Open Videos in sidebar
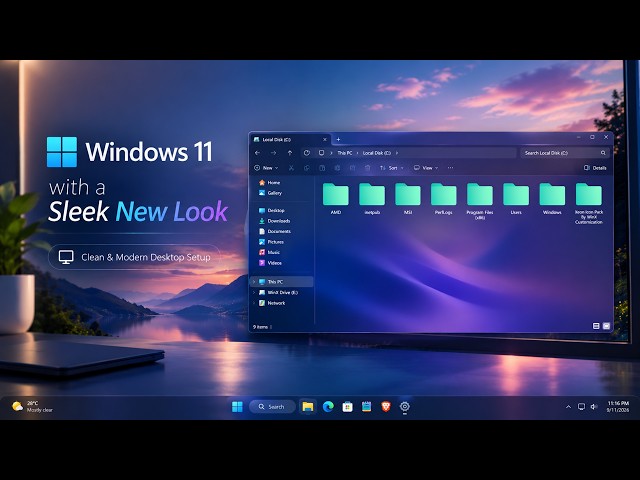Image resolution: width=640 pixels, height=480 pixels. point(270,263)
